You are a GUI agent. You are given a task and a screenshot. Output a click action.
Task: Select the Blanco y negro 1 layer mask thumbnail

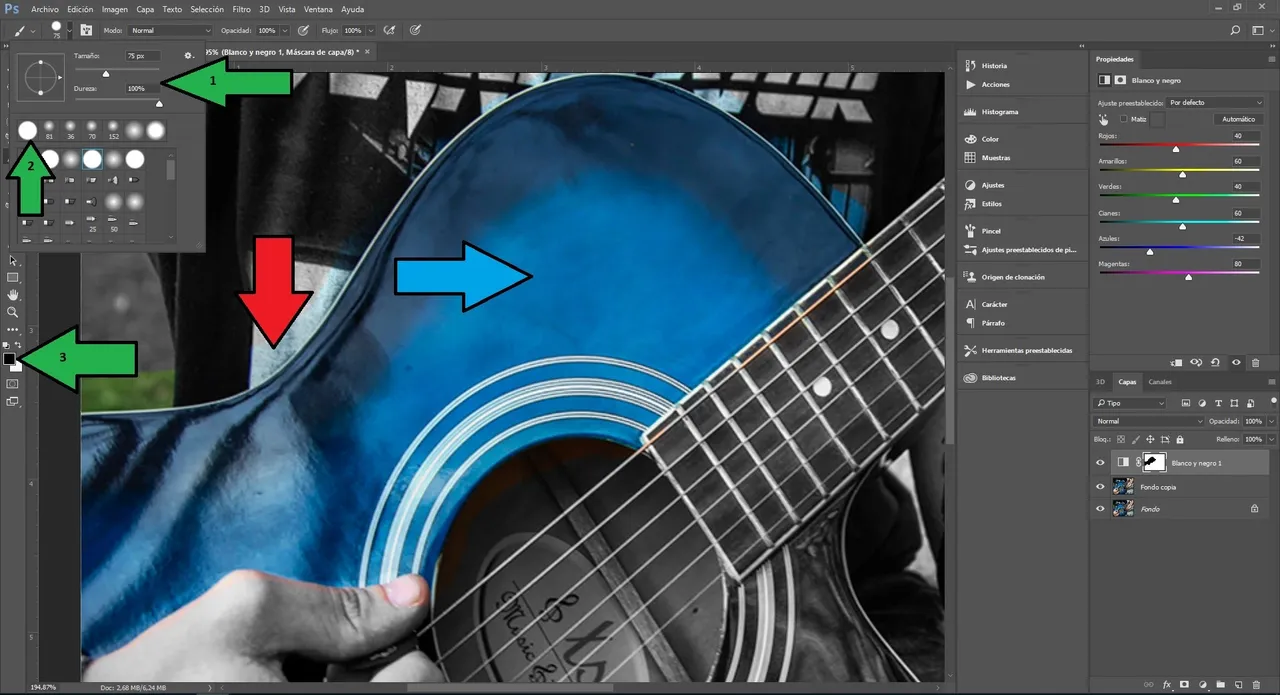coord(1155,463)
